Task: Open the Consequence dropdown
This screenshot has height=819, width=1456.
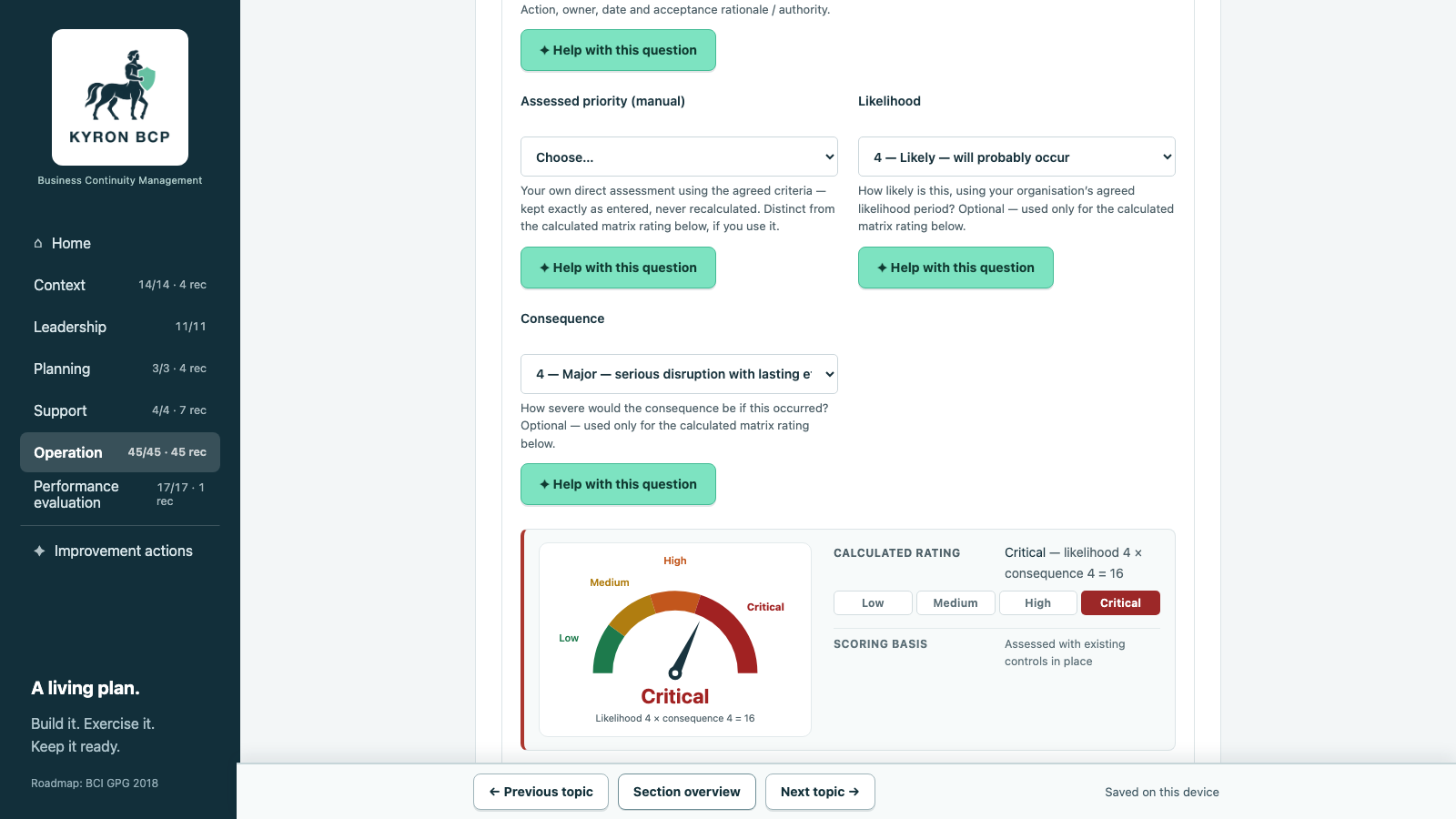Action: [679, 374]
